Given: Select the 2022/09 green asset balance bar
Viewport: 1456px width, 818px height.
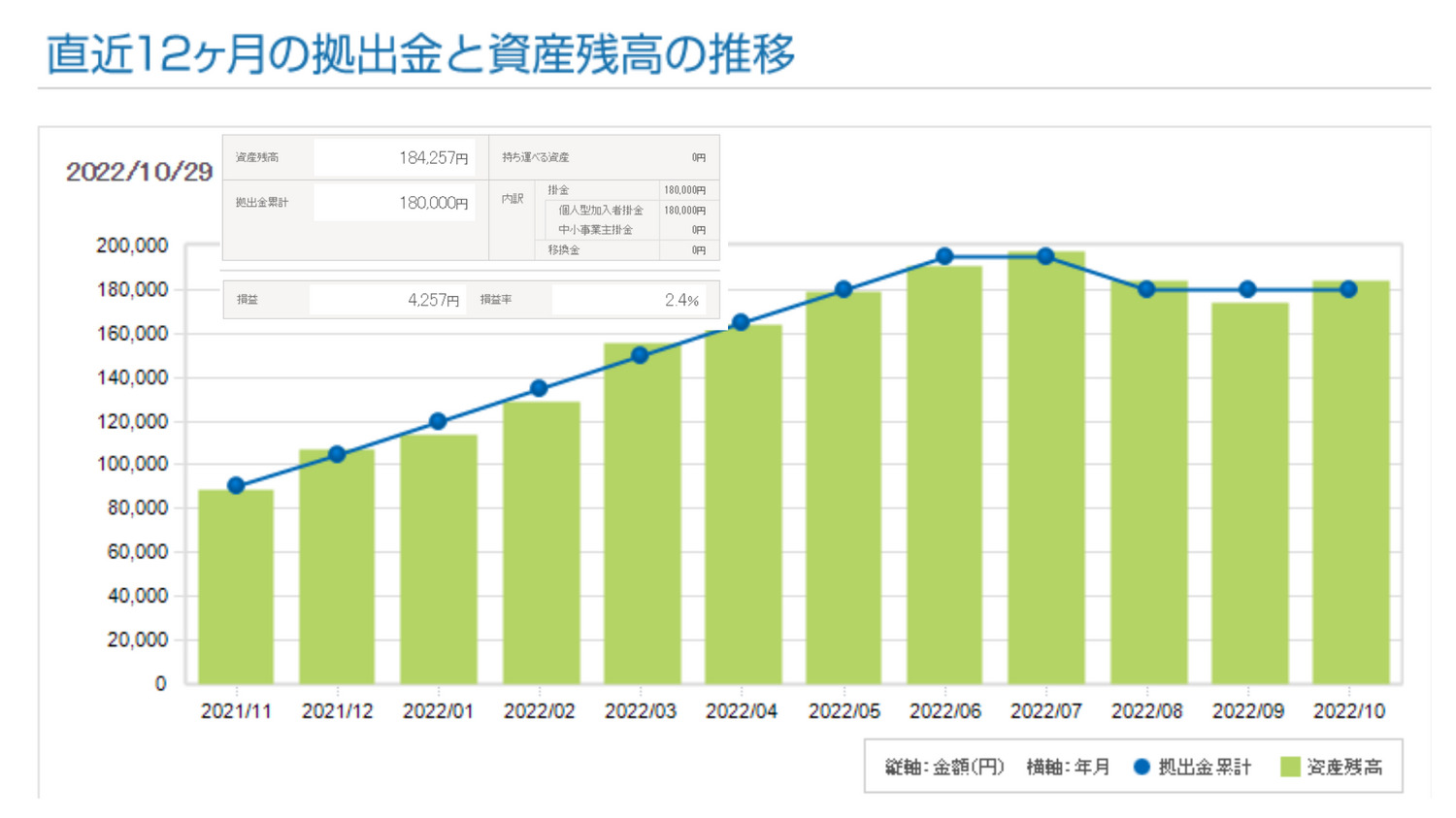Looking at the screenshot, I should pyautogui.click(x=1249, y=493).
